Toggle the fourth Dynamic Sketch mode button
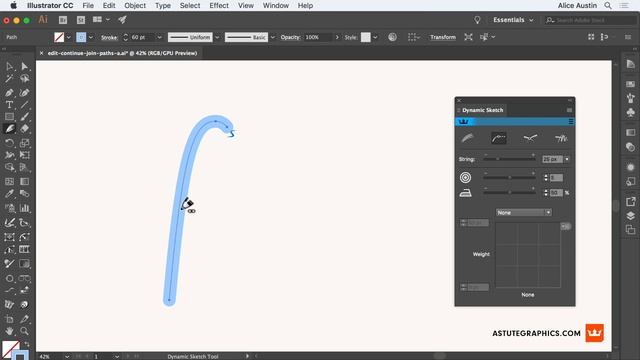 pyautogui.click(x=561, y=138)
